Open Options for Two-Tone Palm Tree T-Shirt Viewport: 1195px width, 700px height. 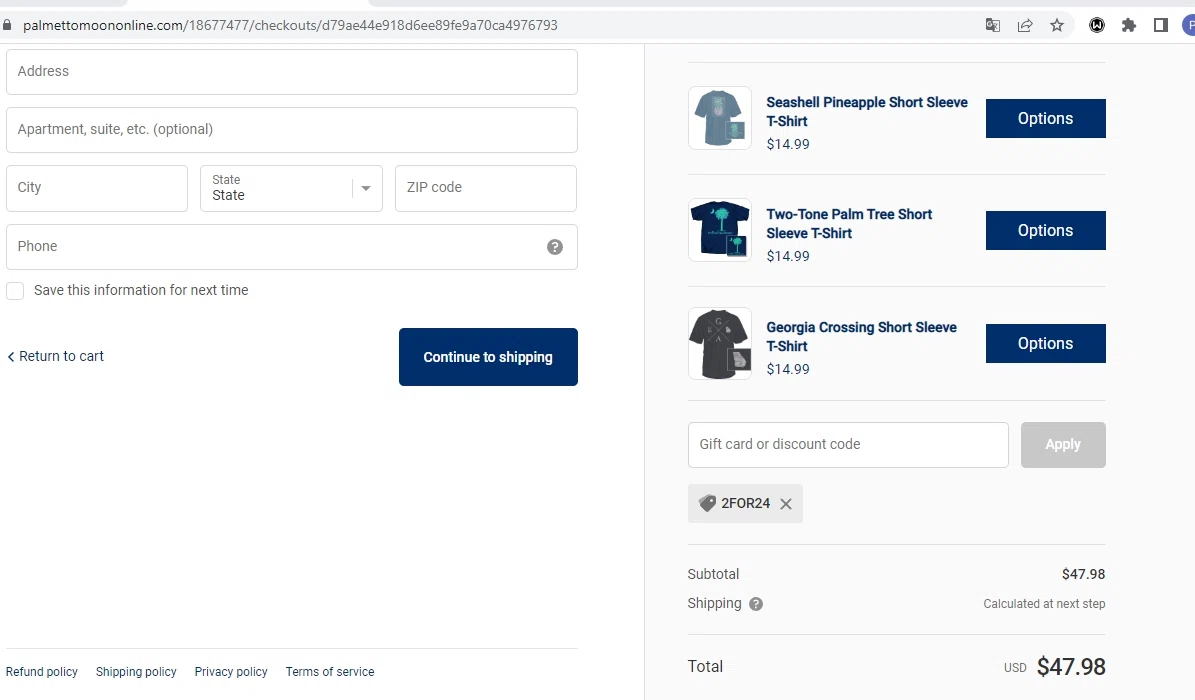pos(1045,230)
